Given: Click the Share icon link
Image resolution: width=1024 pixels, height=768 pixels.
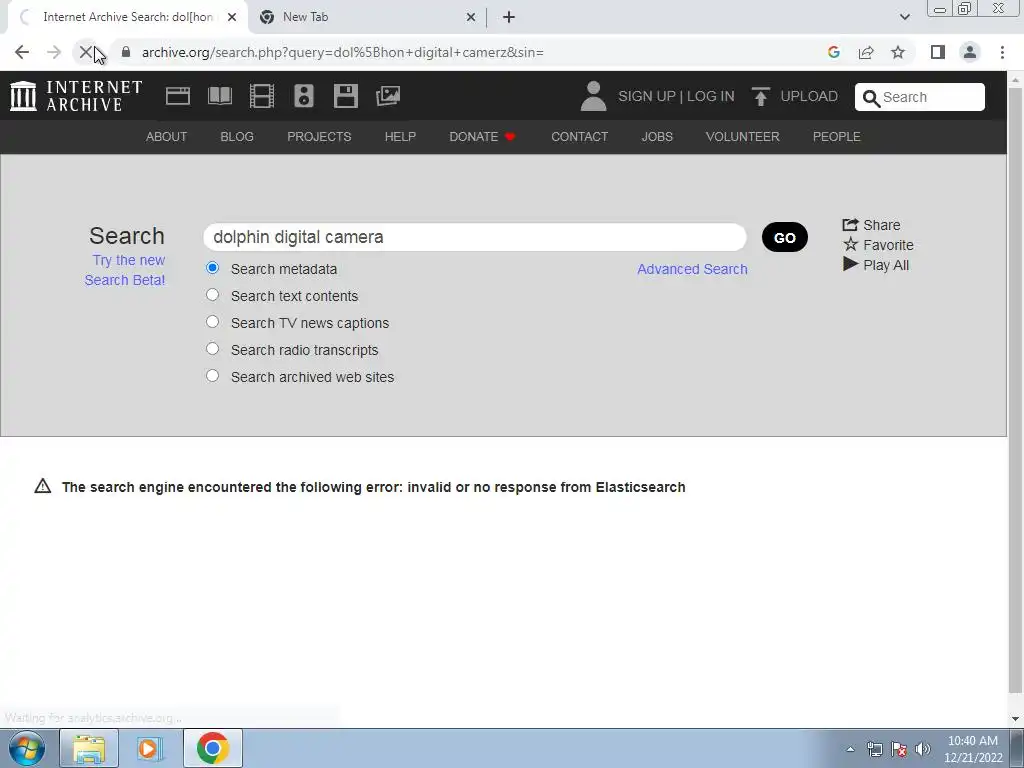Looking at the screenshot, I should click(x=871, y=225).
